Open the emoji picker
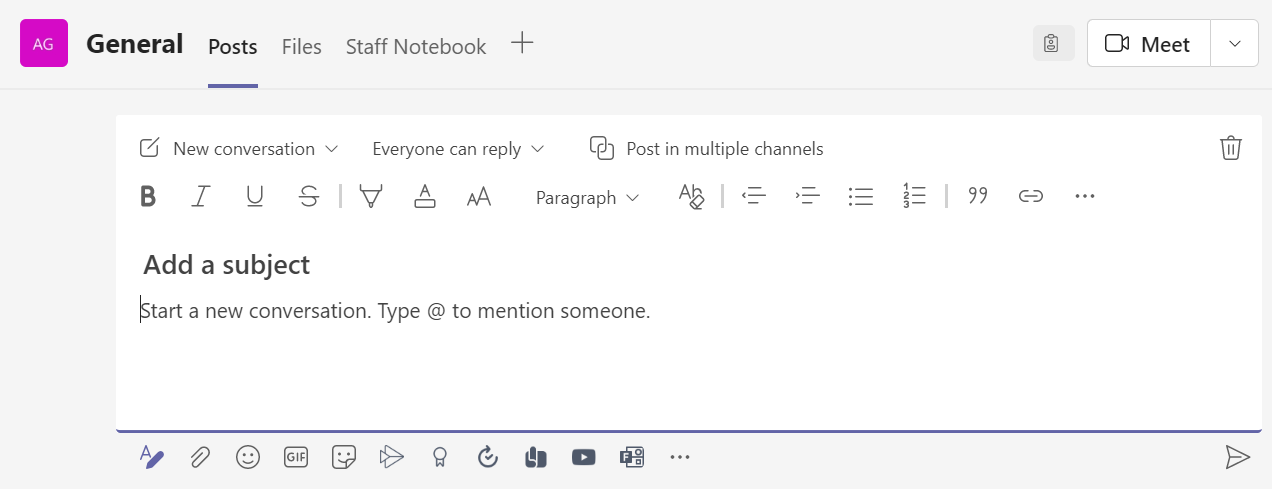 248,457
